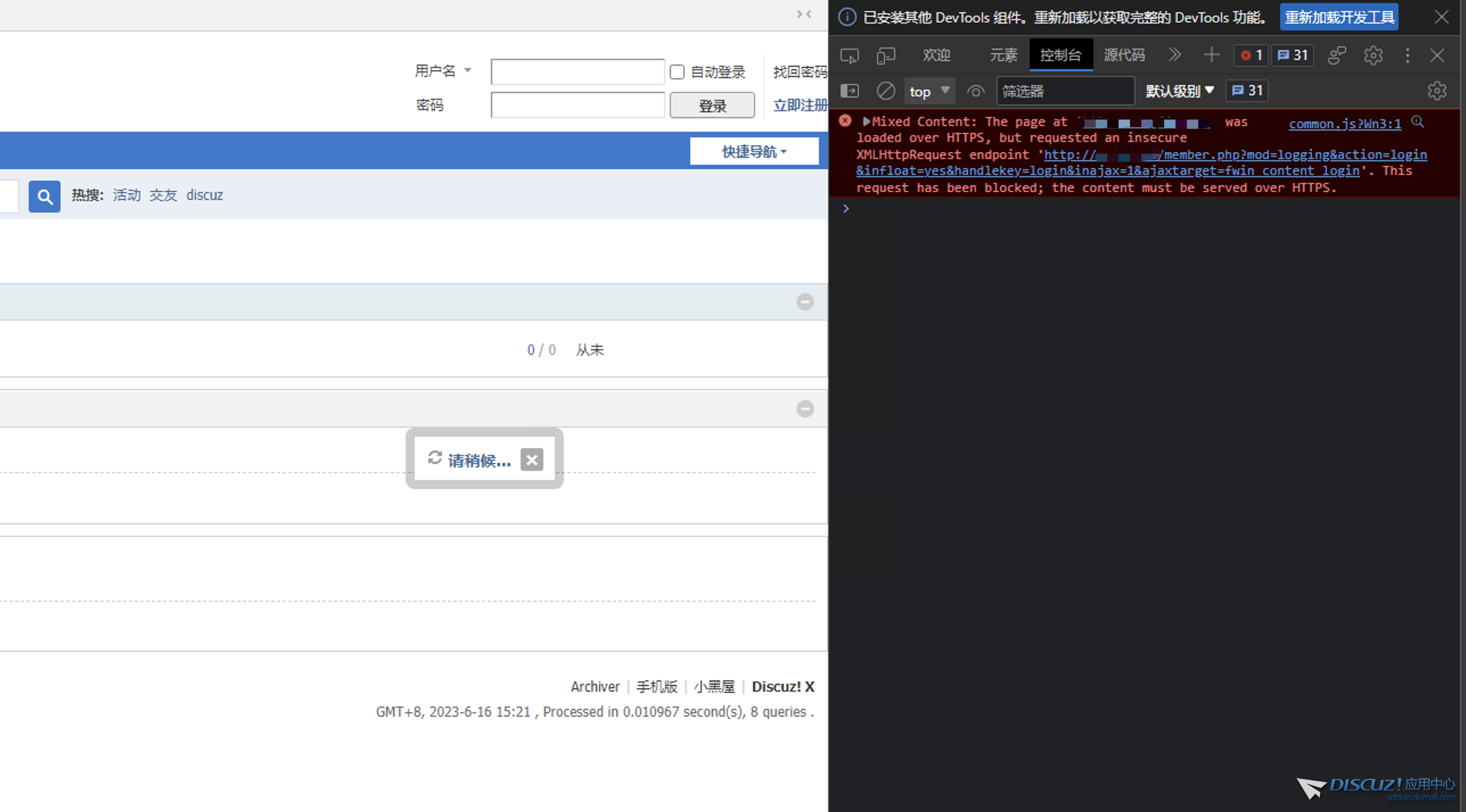Click the 重新加载开发工具 button

tap(1338, 17)
